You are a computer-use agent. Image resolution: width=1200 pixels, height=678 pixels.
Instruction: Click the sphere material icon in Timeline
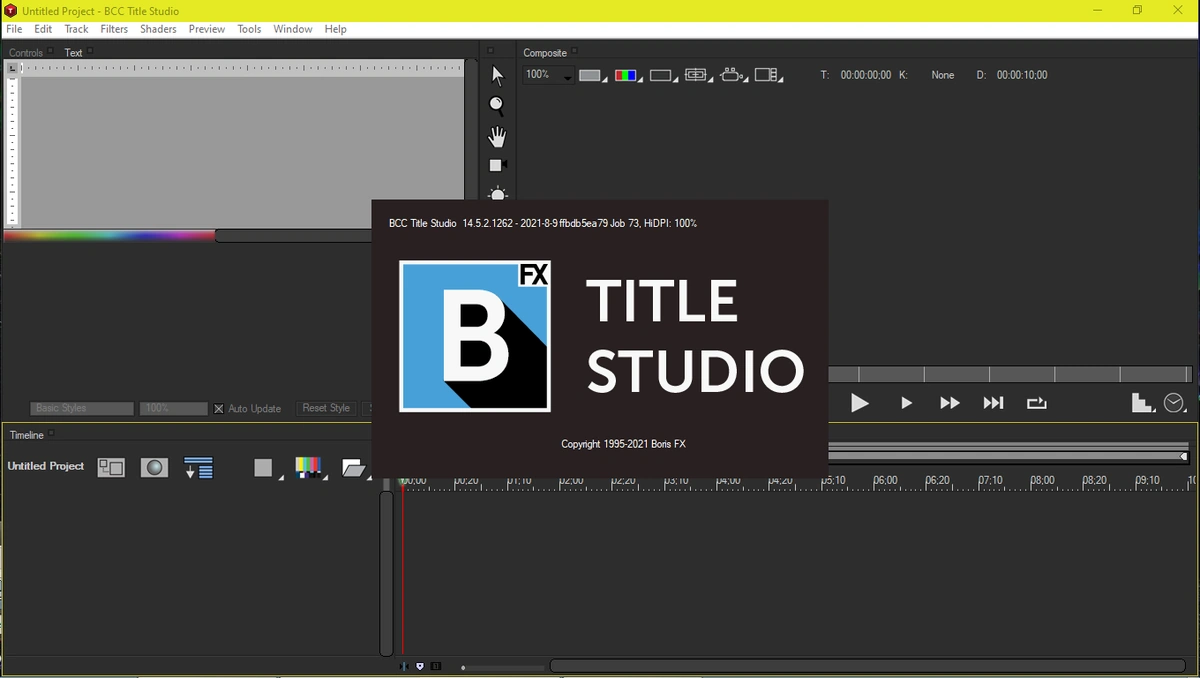(x=154, y=467)
